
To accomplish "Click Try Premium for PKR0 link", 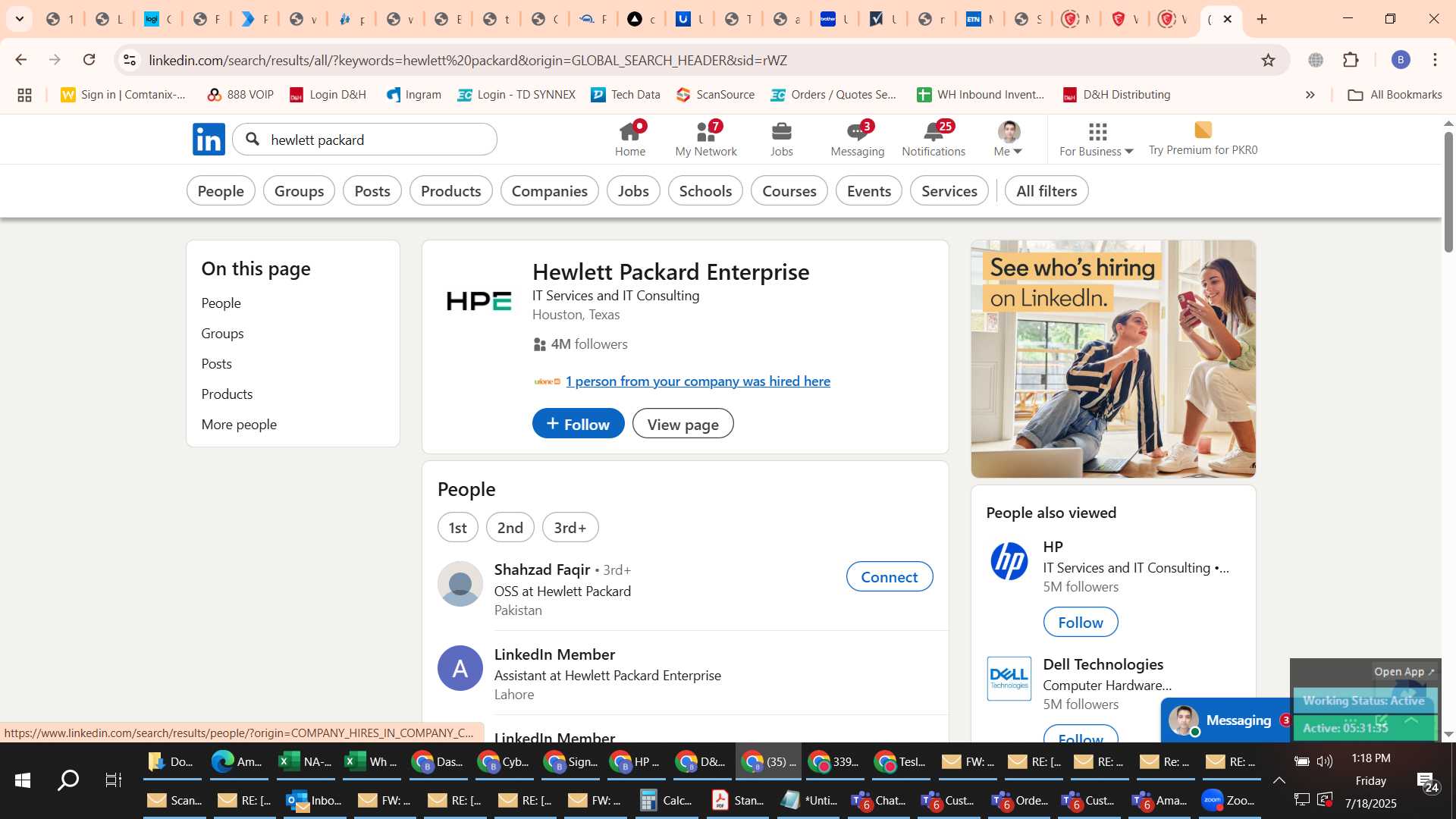I will pos(1203,139).
